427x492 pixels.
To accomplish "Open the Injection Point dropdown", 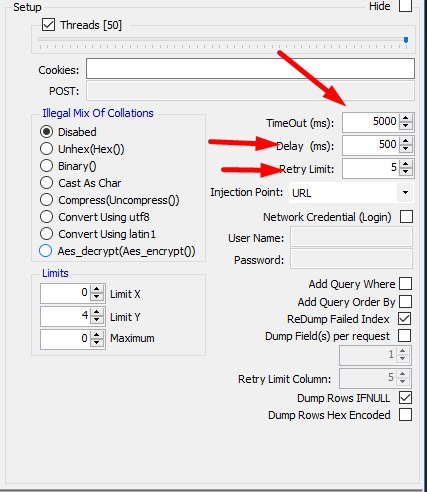I will pyautogui.click(x=351, y=193).
